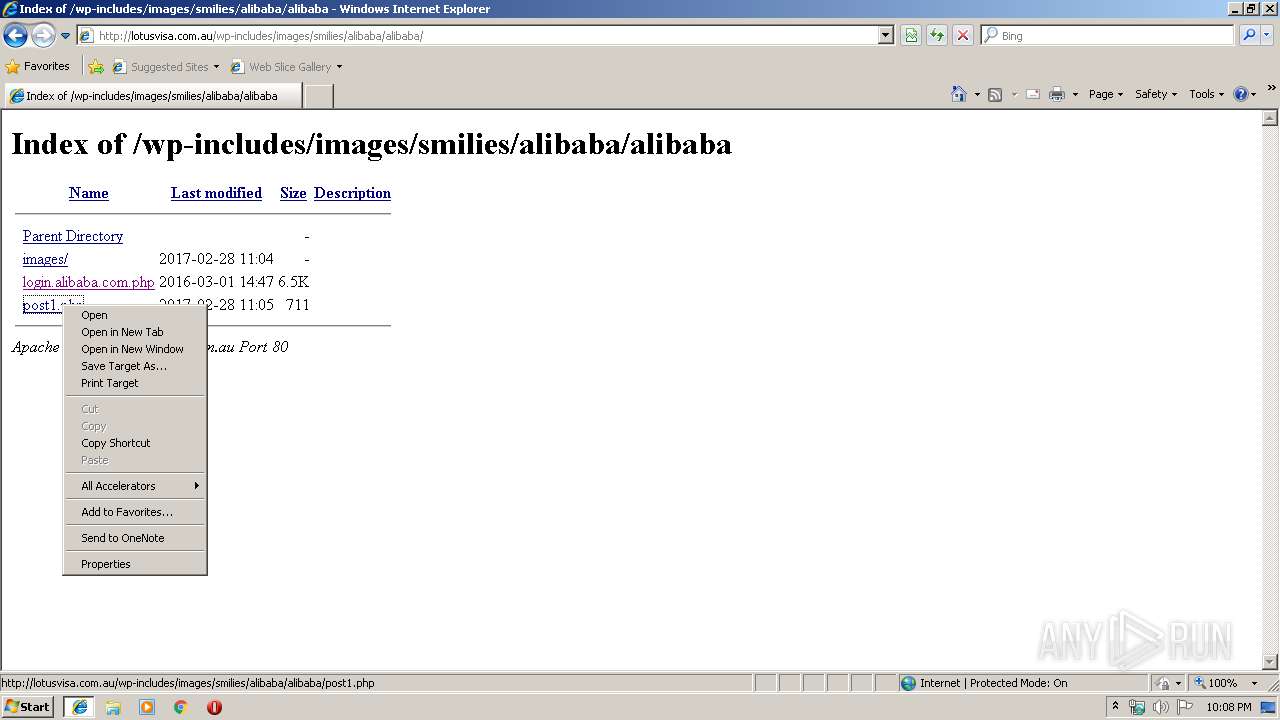Click the Home page icon
Viewport: 1280px width, 720px height.
958,94
